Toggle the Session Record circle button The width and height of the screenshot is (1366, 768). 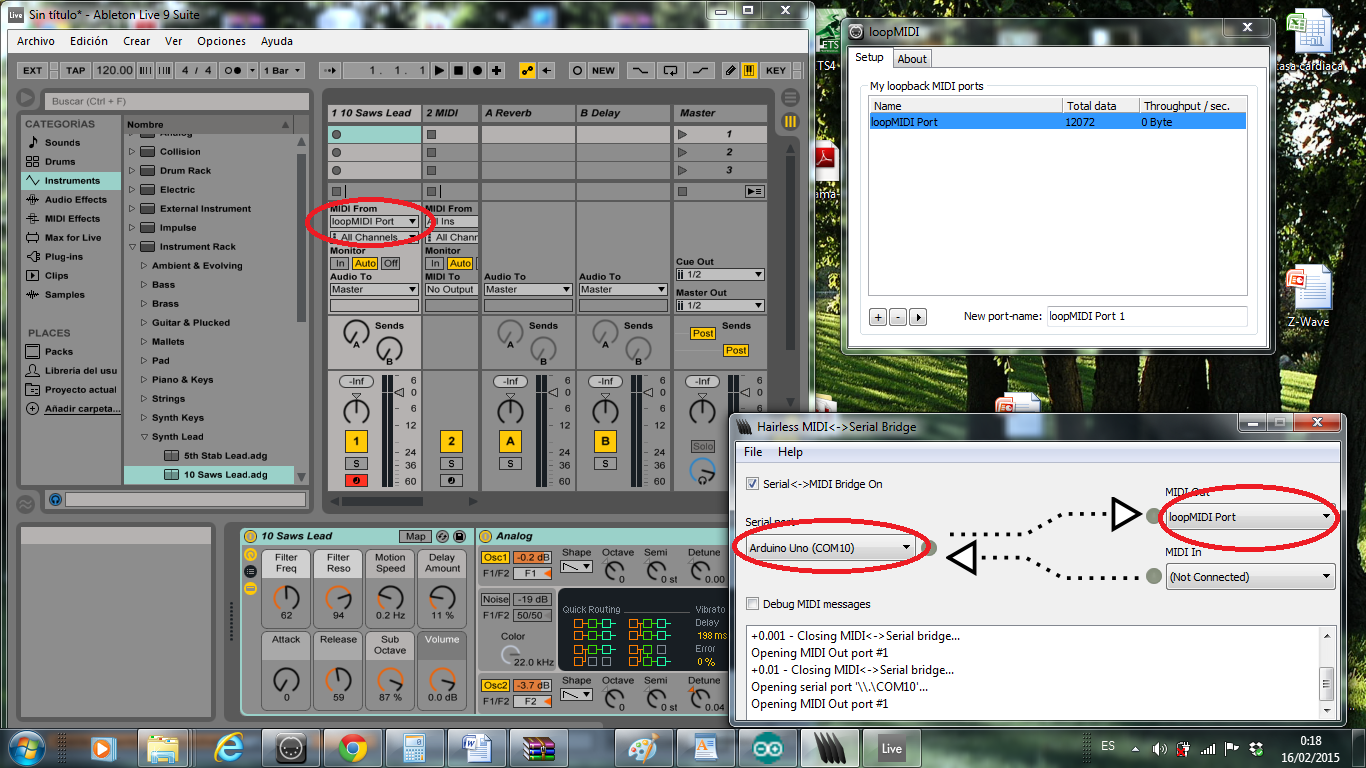tap(577, 71)
